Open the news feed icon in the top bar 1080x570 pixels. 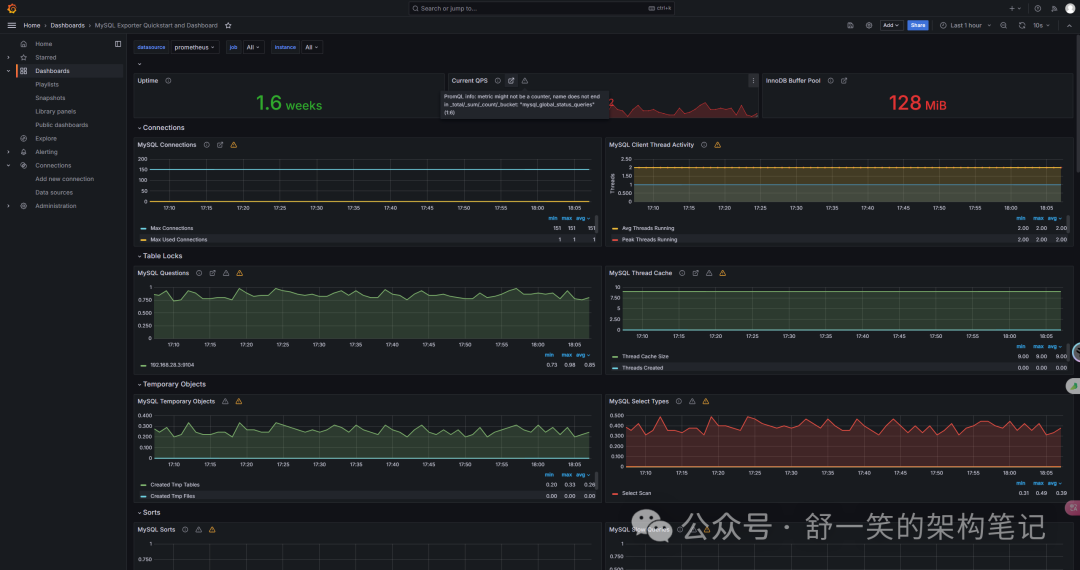[x=1054, y=8]
